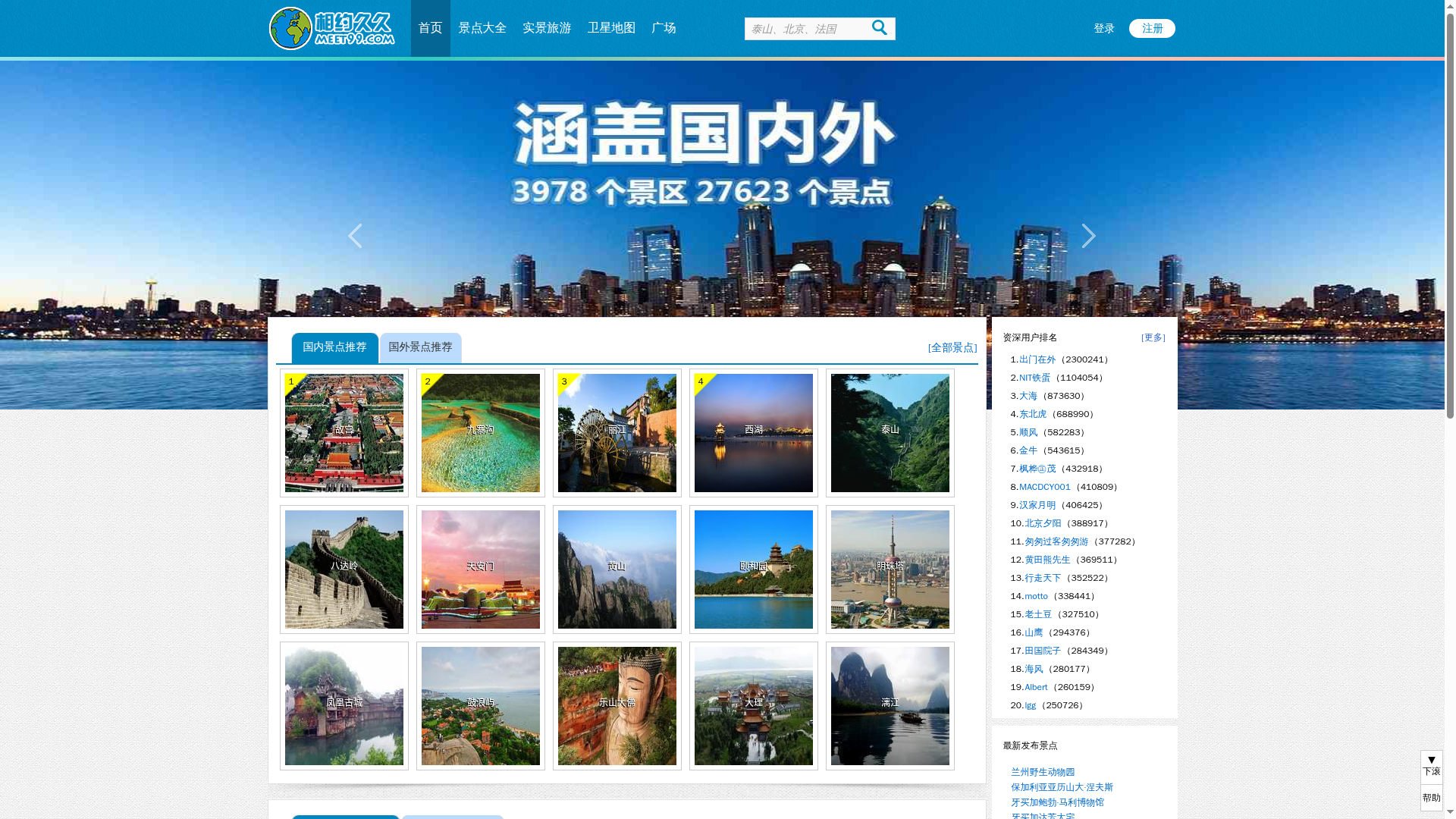
Task: Open user 北京夕阳 profile link
Action: coord(1043,523)
